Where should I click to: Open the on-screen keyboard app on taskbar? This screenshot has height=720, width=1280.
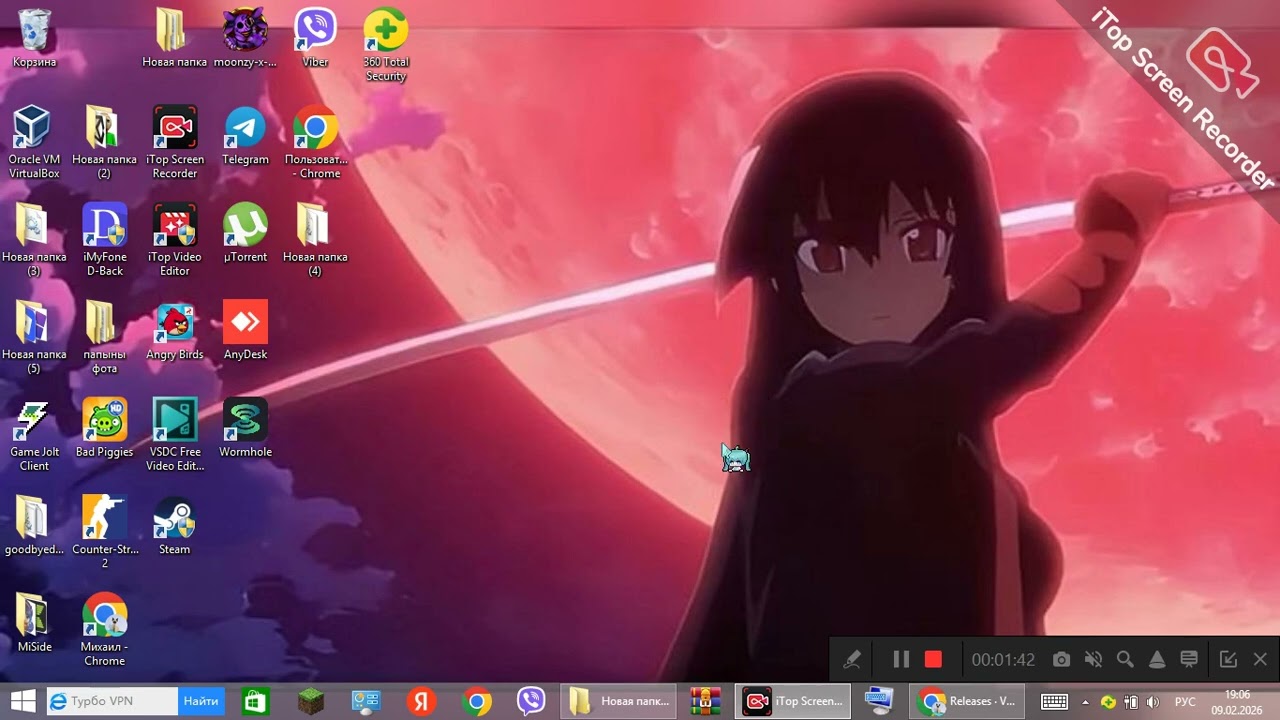pos(879,701)
